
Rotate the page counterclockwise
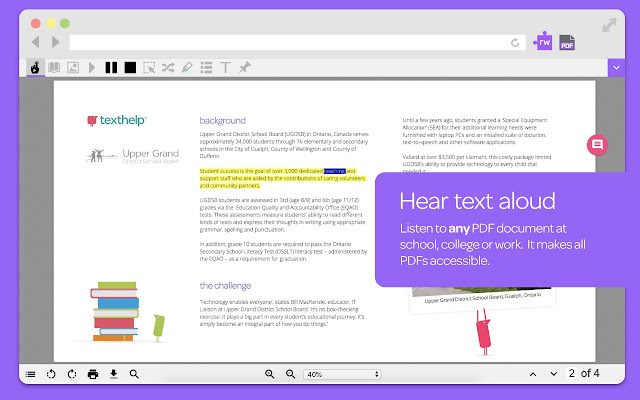(51, 374)
